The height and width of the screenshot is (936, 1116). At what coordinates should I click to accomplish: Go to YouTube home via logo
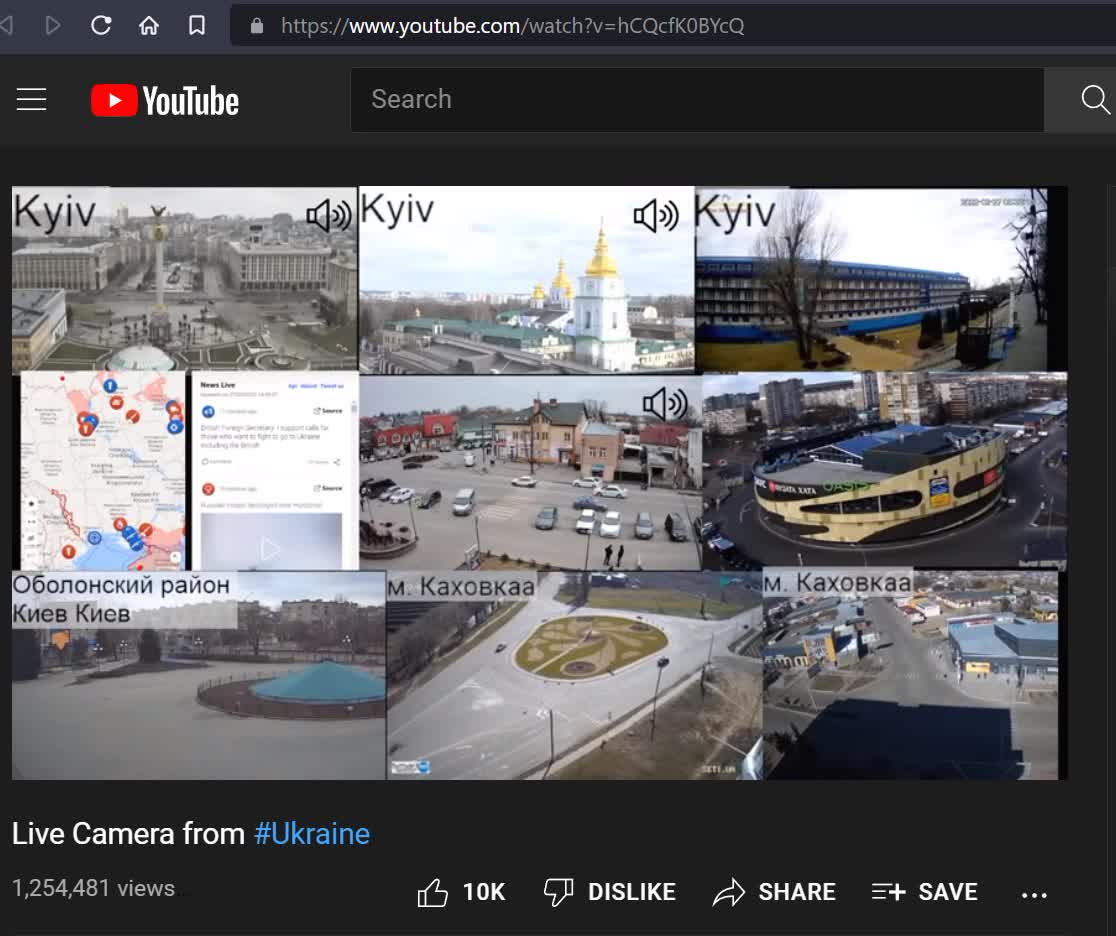click(165, 100)
